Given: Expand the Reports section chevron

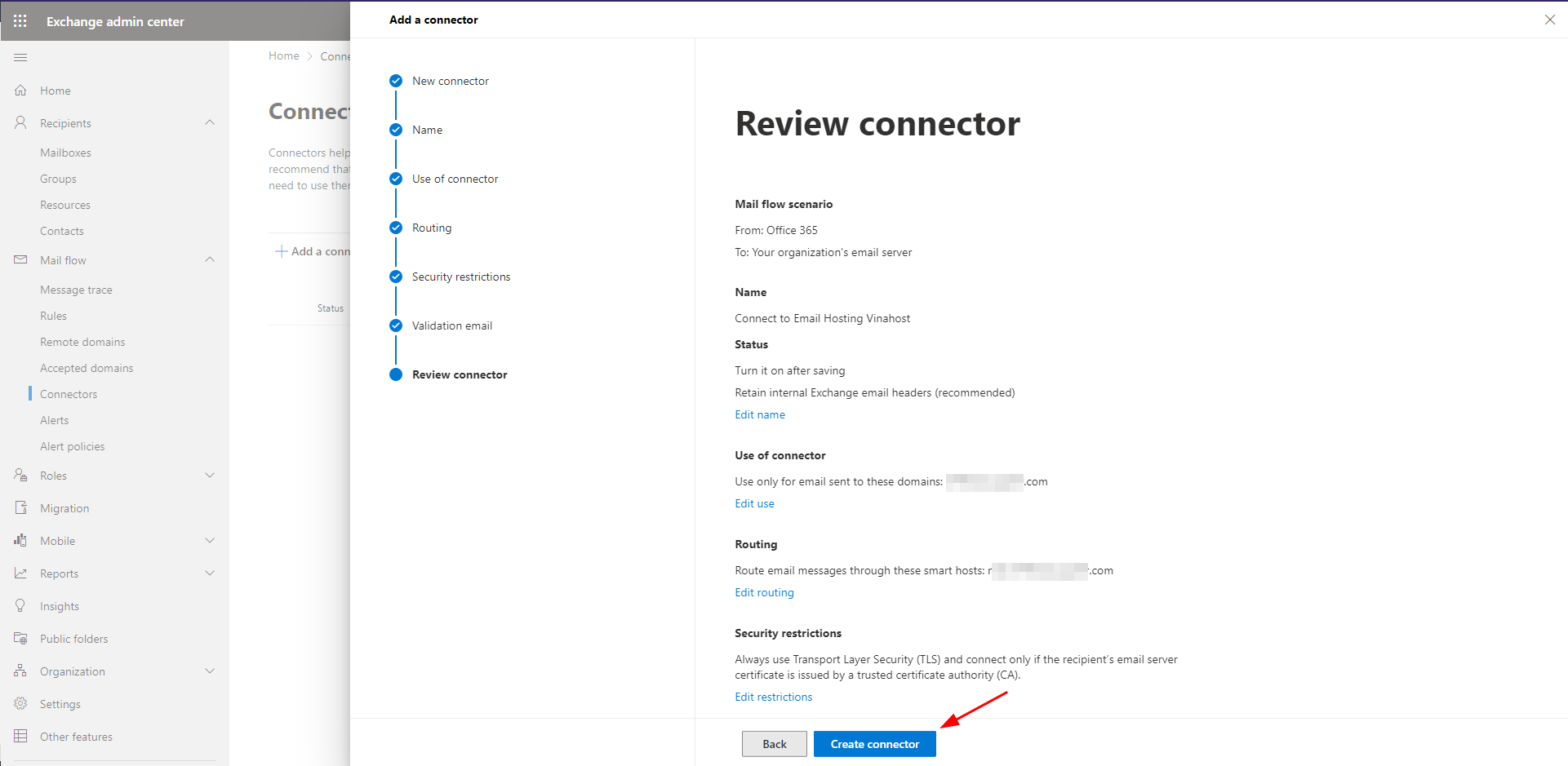Looking at the screenshot, I should (210, 573).
